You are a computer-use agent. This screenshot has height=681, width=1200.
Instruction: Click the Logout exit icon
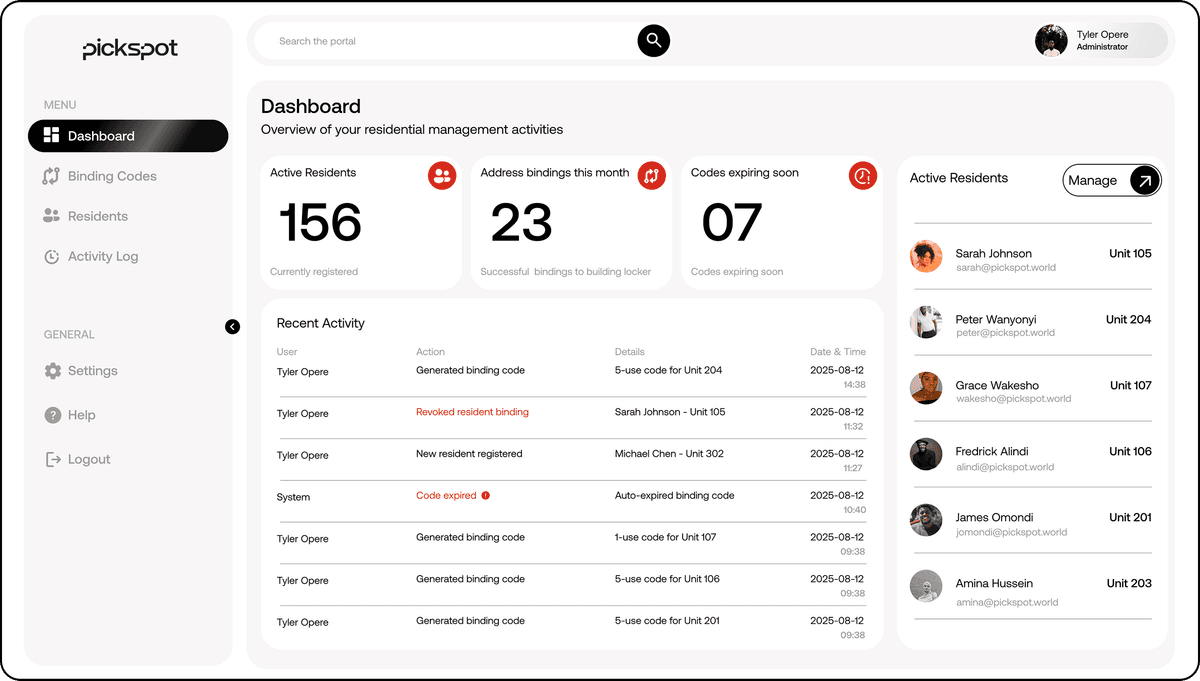click(53, 459)
